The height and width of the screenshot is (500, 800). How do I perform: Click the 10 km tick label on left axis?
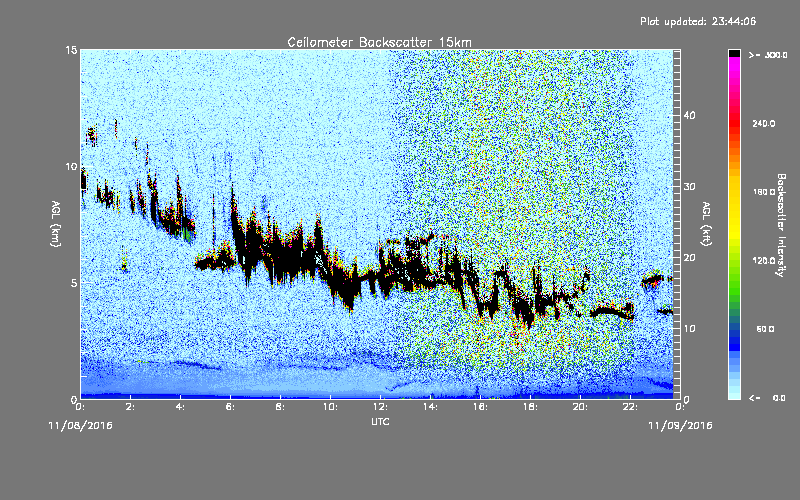click(71, 167)
